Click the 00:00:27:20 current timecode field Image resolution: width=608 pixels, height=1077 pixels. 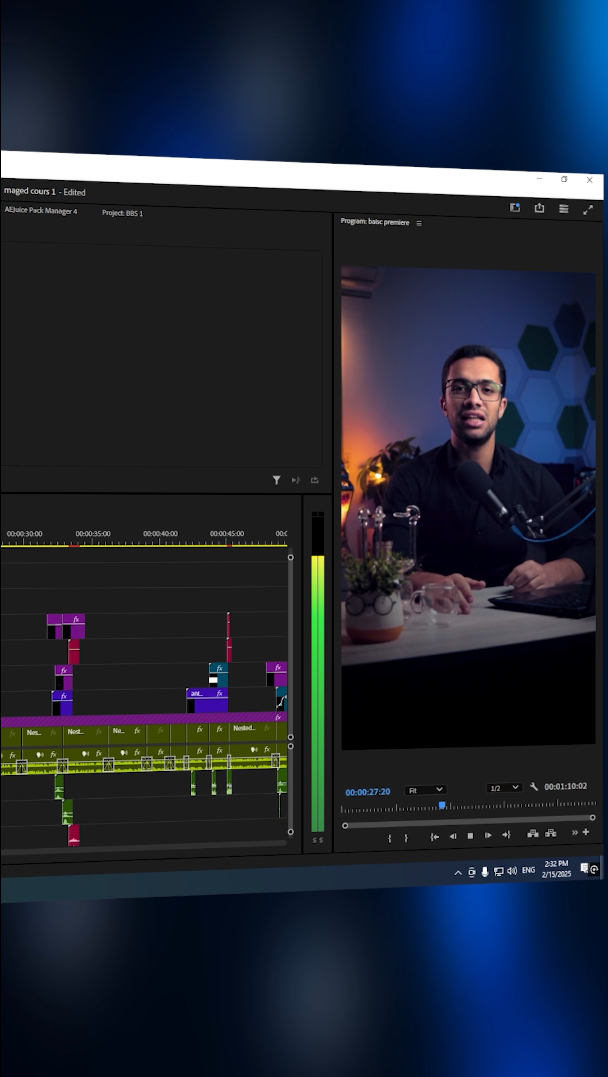click(x=367, y=792)
